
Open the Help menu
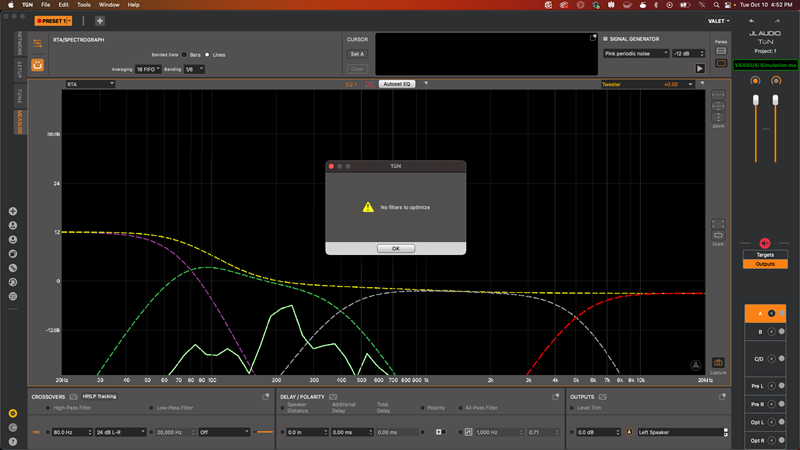pyautogui.click(x=134, y=5)
